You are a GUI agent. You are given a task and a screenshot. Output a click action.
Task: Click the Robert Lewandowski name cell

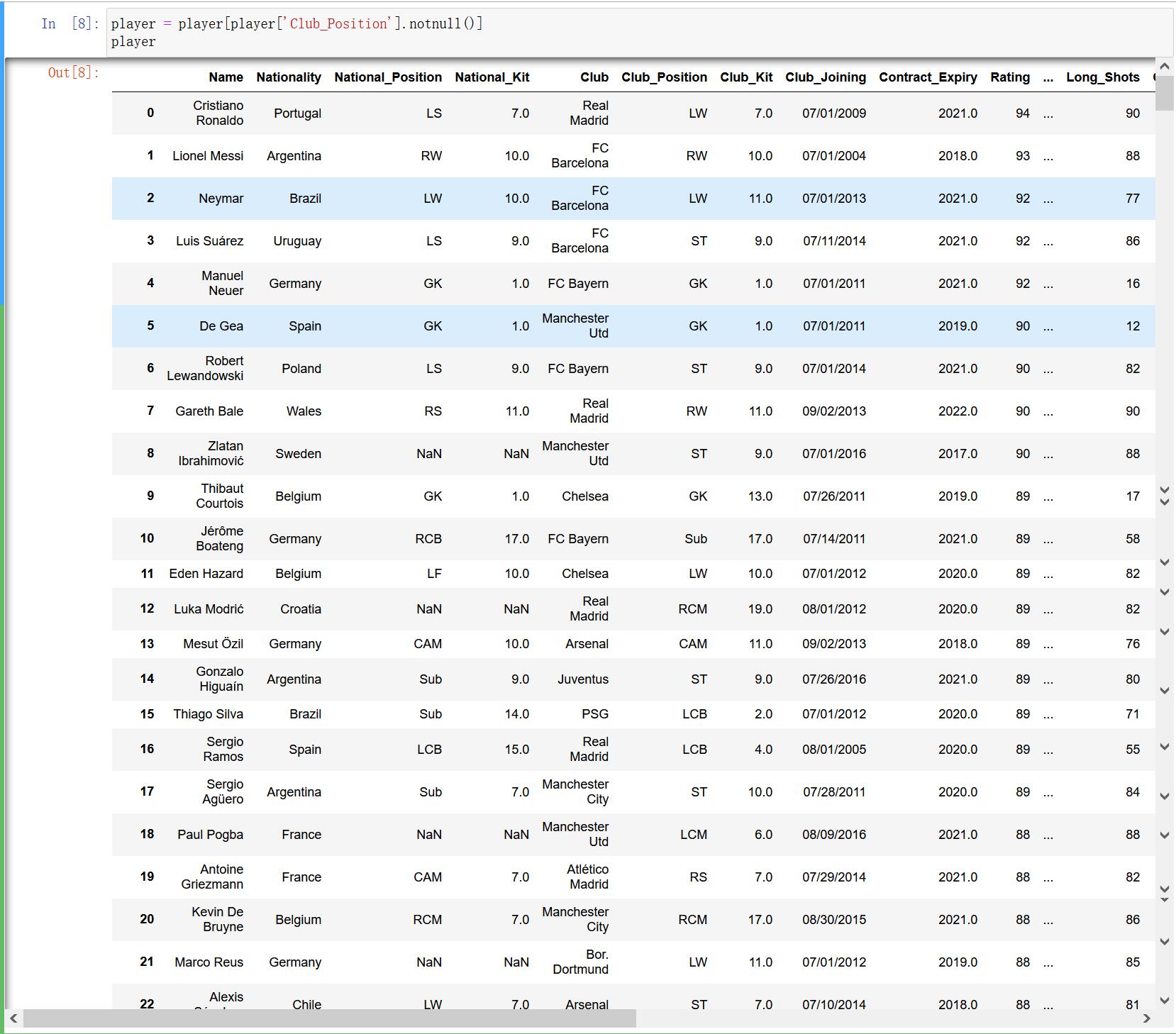(205, 368)
